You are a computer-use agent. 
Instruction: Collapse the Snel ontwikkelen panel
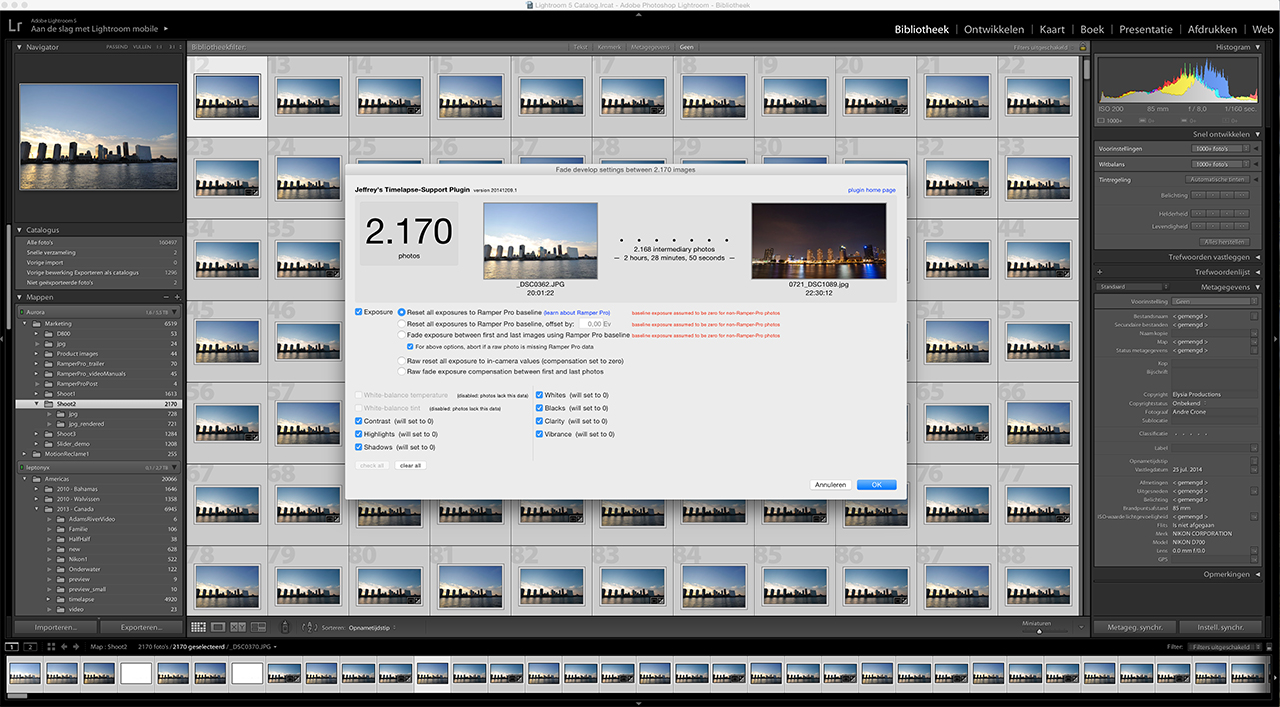(x=1256, y=134)
